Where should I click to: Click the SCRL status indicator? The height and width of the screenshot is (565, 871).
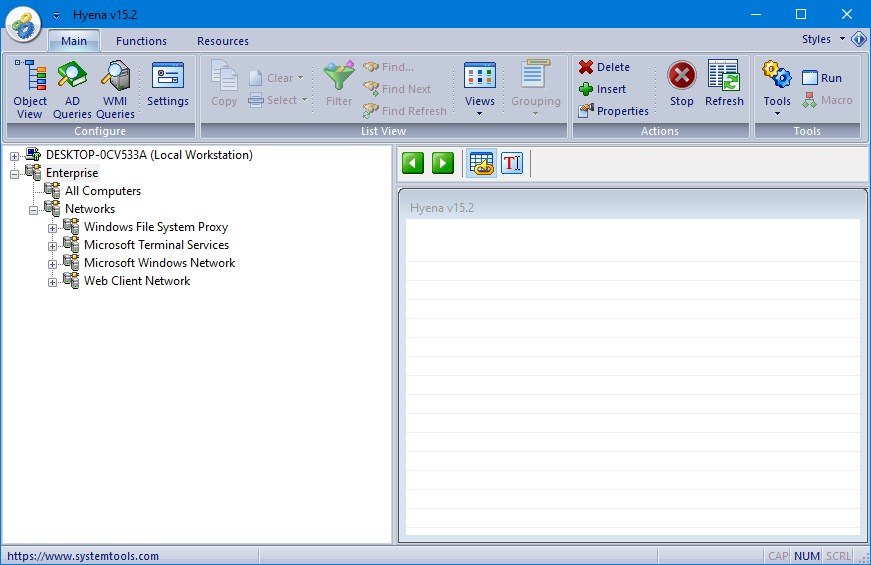pos(838,556)
